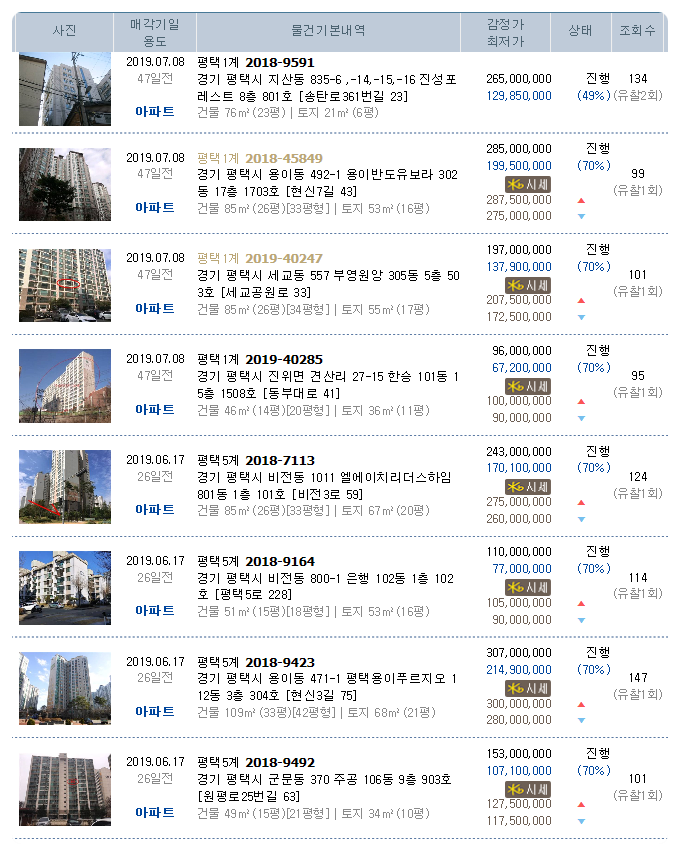Click blue down arrow beside 260,000,000
The image size is (680, 856).
(x=581, y=519)
